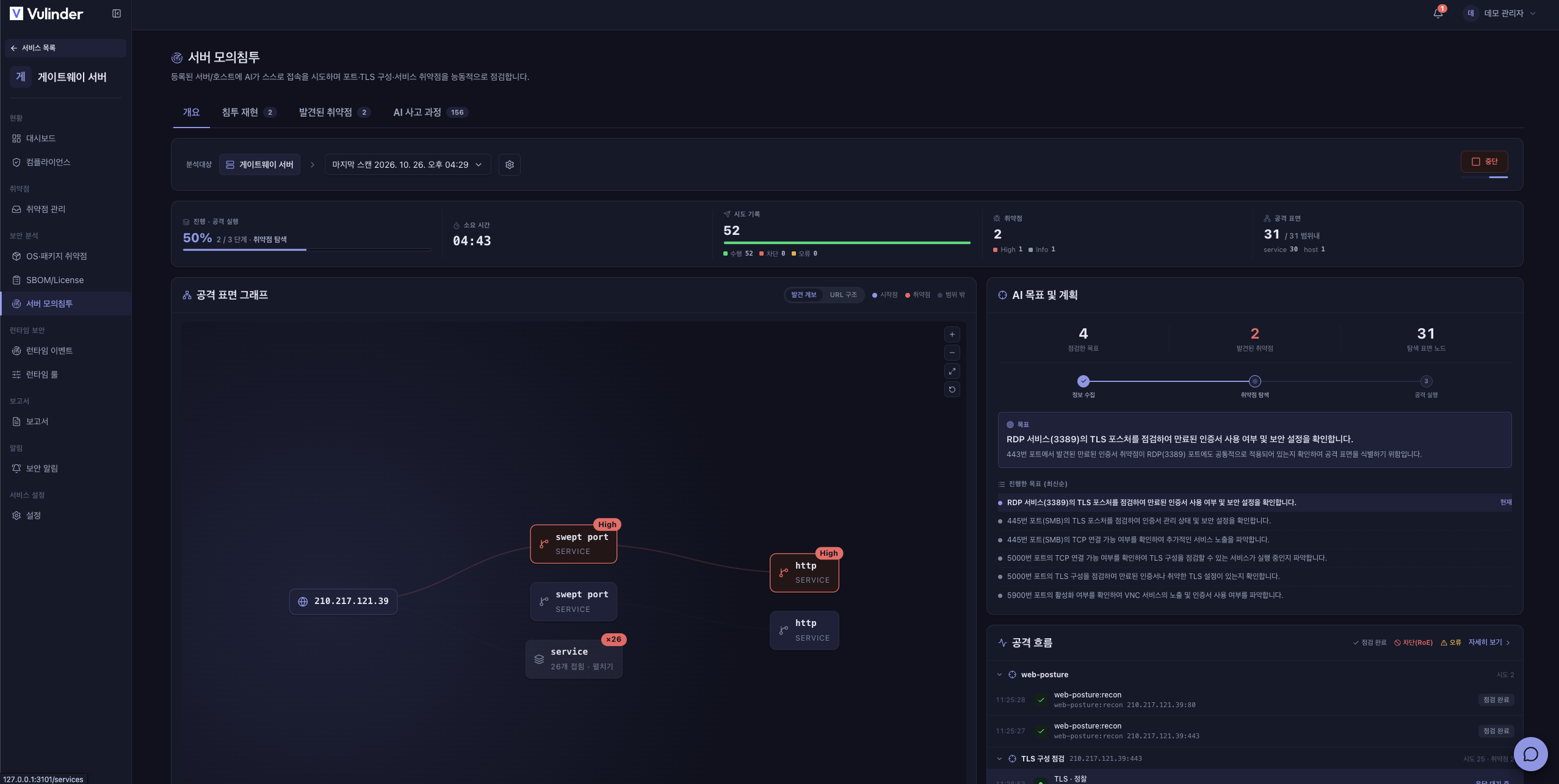Open scan settings gear icon
1559x784 pixels.
coord(510,165)
